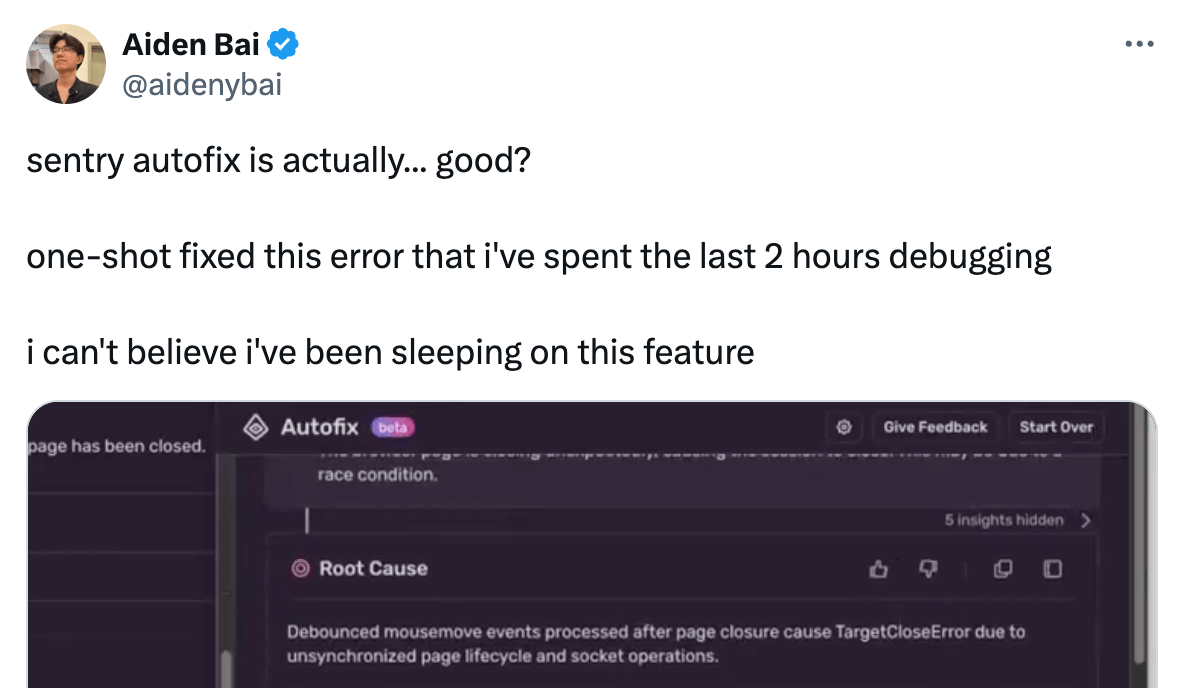Click Aiden Bai's profile picture
Image resolution: width=1190 pixels, height=688 pixels.
(65, 63)
